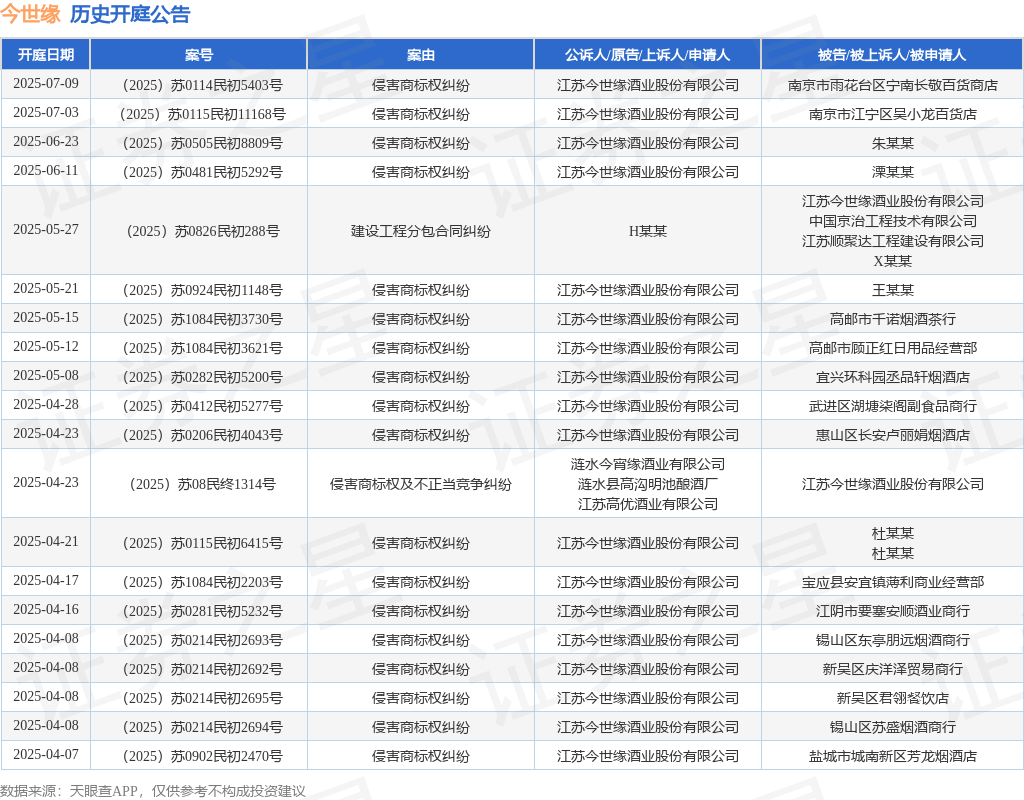The image size is (1024, 800).
Task: Click case number 苏0114民初5403号
Action: click(202, 85)
